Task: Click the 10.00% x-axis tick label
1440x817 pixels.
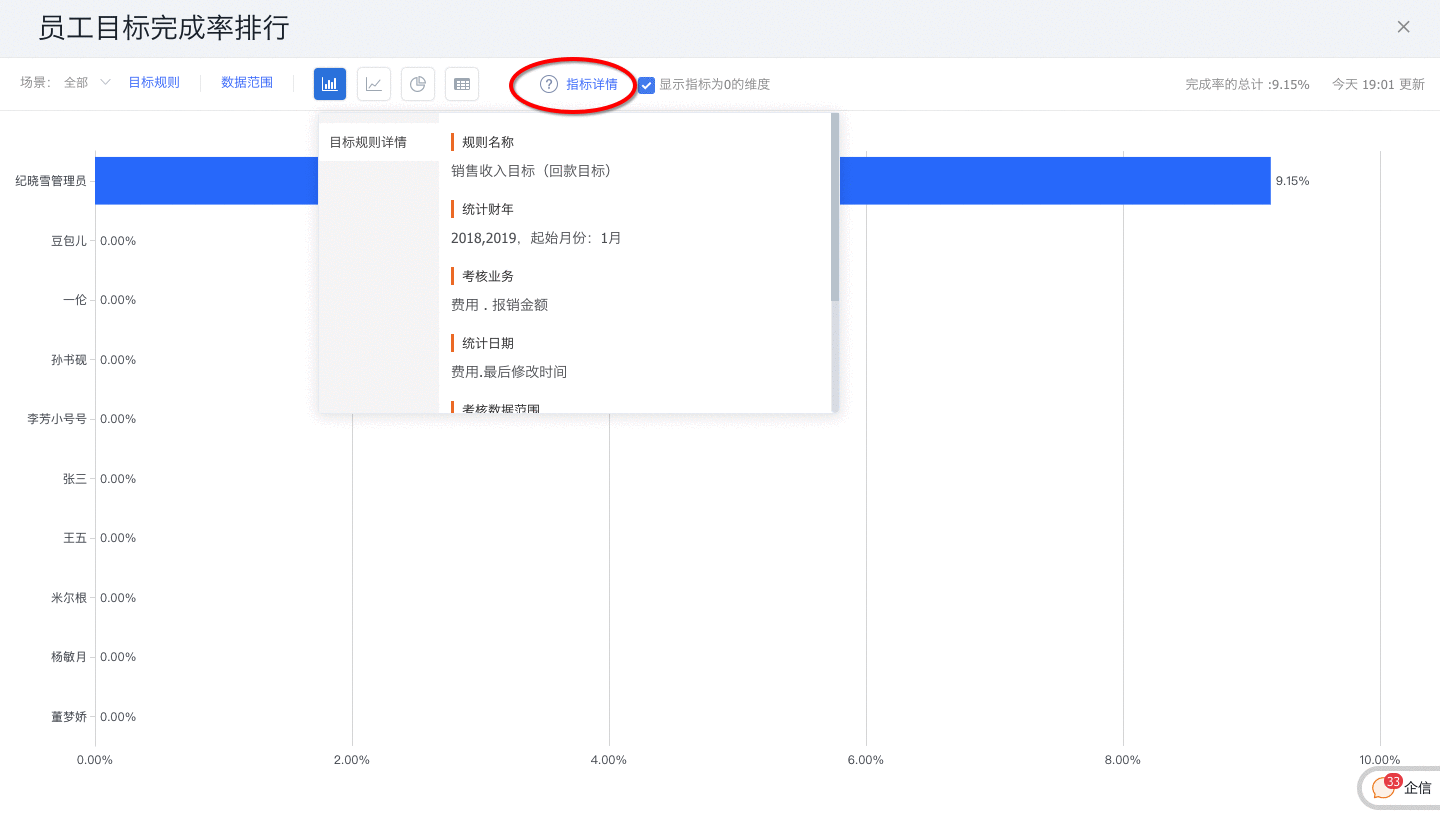Action: (1380, 760)
